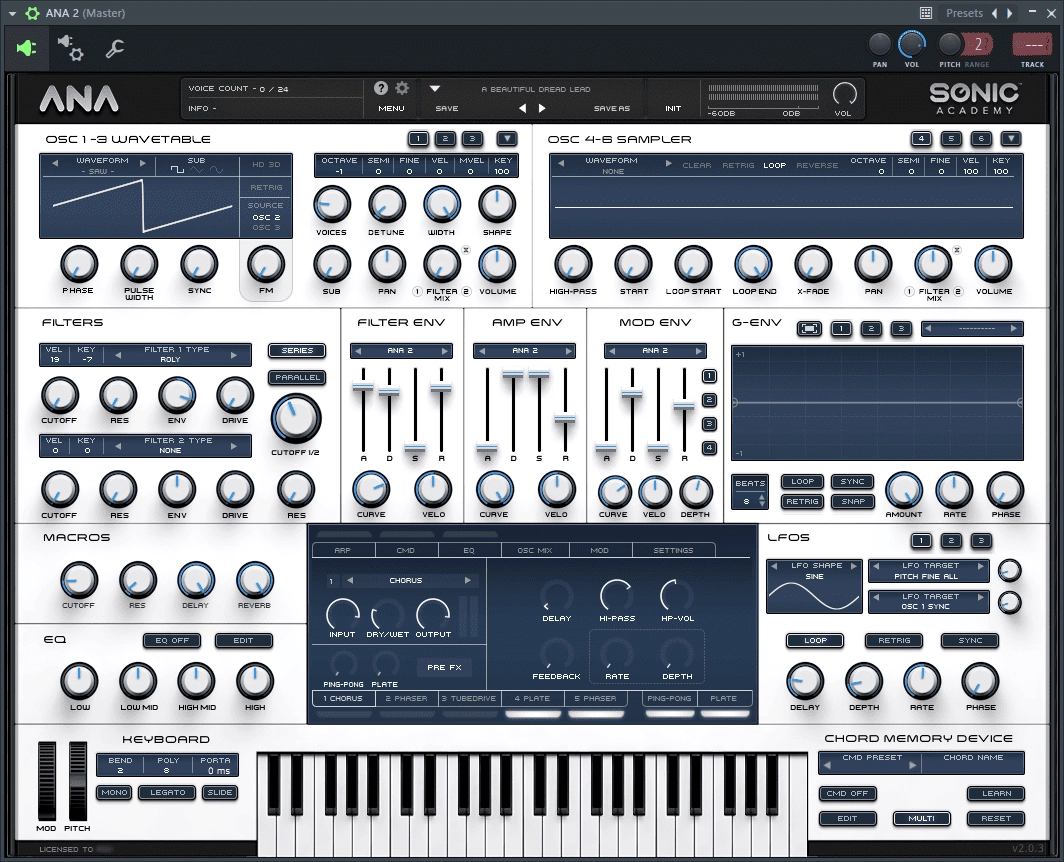Click the ANA help question mark icon

tap(381, 88)
